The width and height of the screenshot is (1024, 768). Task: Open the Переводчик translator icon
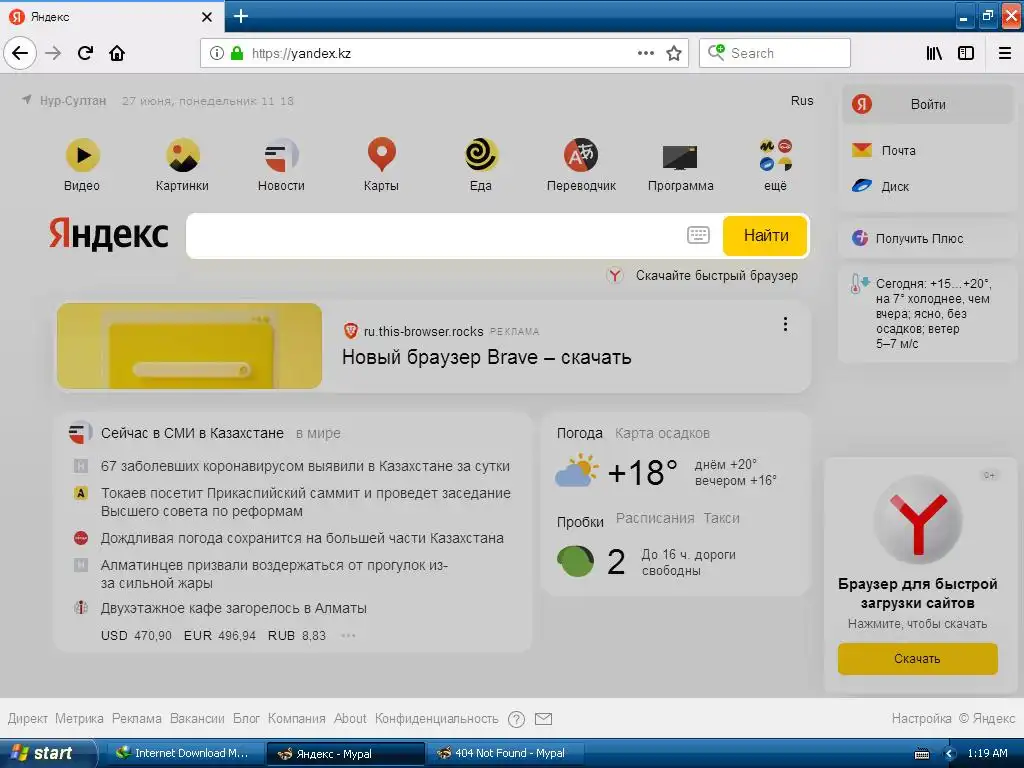[581, 155]
